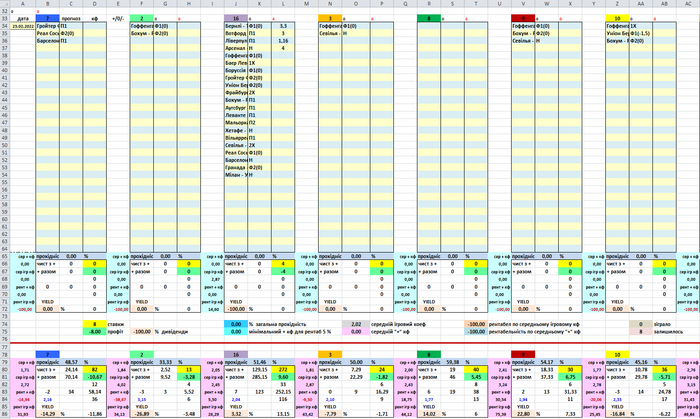The height and width of the screenshot is (419, 700).
Task: Select column header M
Action: [306, 4]
